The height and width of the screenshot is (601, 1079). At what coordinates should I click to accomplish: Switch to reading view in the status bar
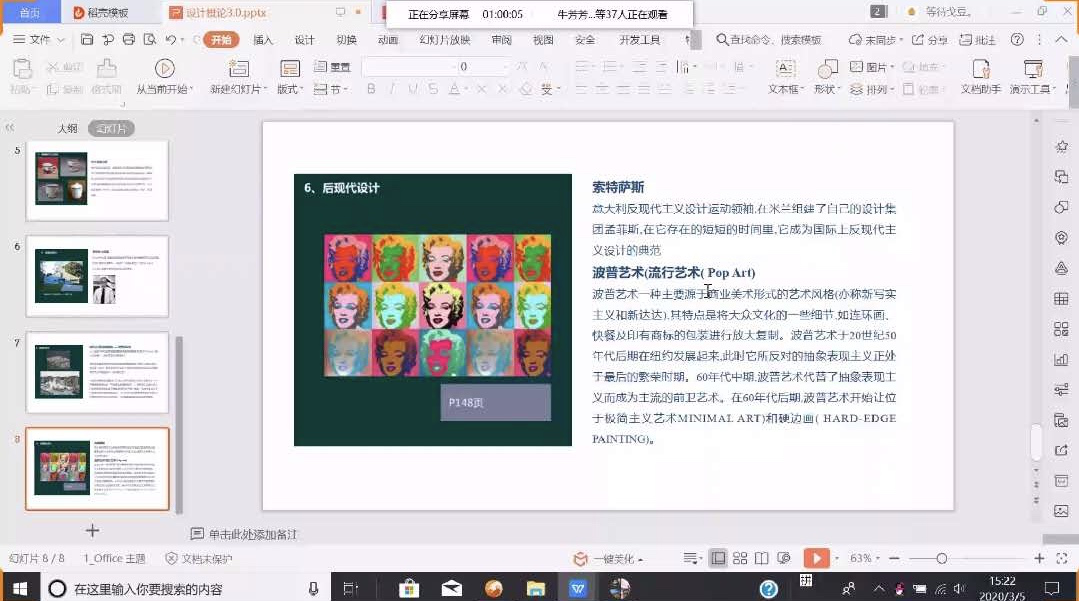click(761, 558)
